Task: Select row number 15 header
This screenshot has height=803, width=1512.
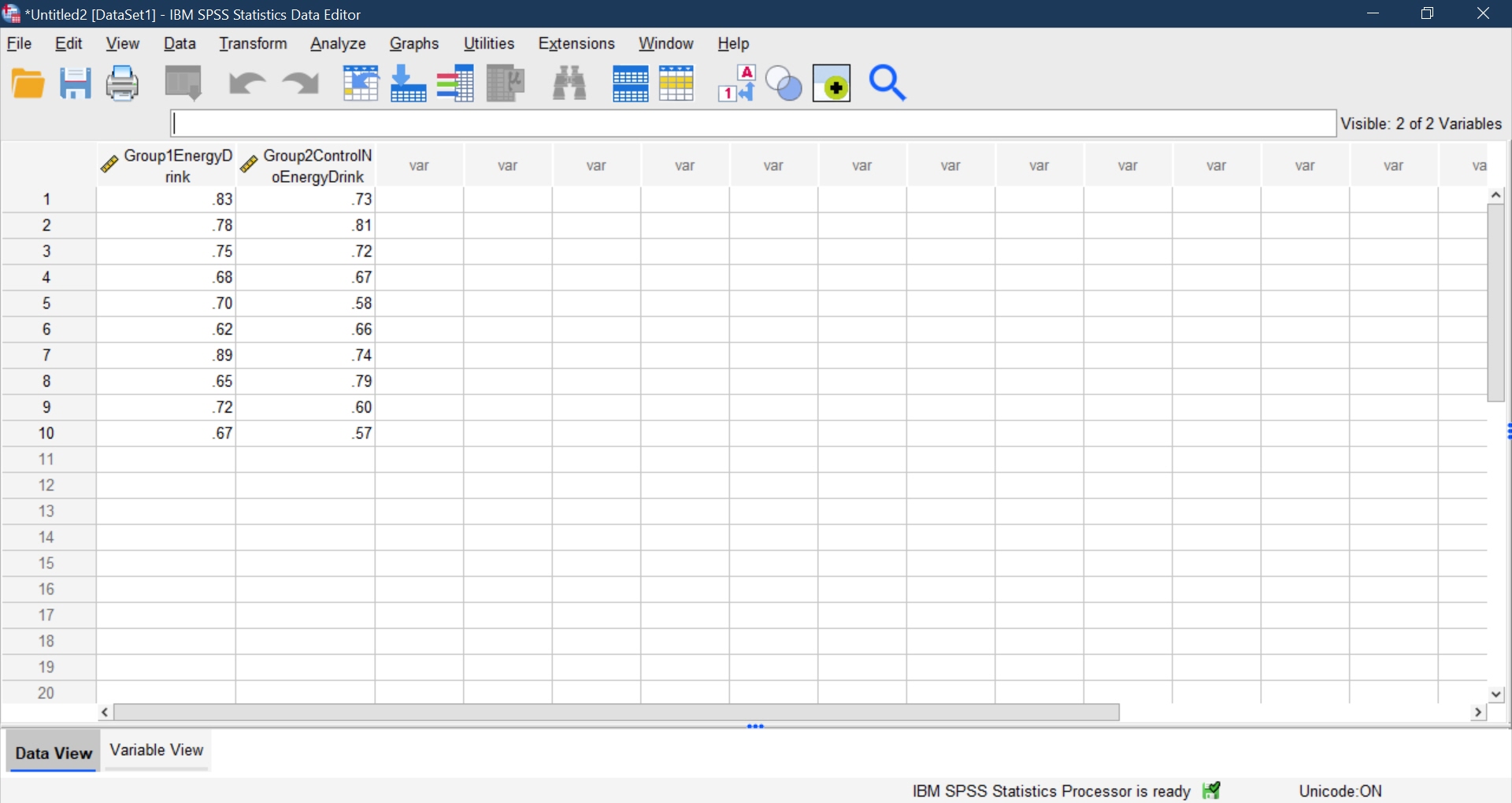Action: tap(47, 564)
